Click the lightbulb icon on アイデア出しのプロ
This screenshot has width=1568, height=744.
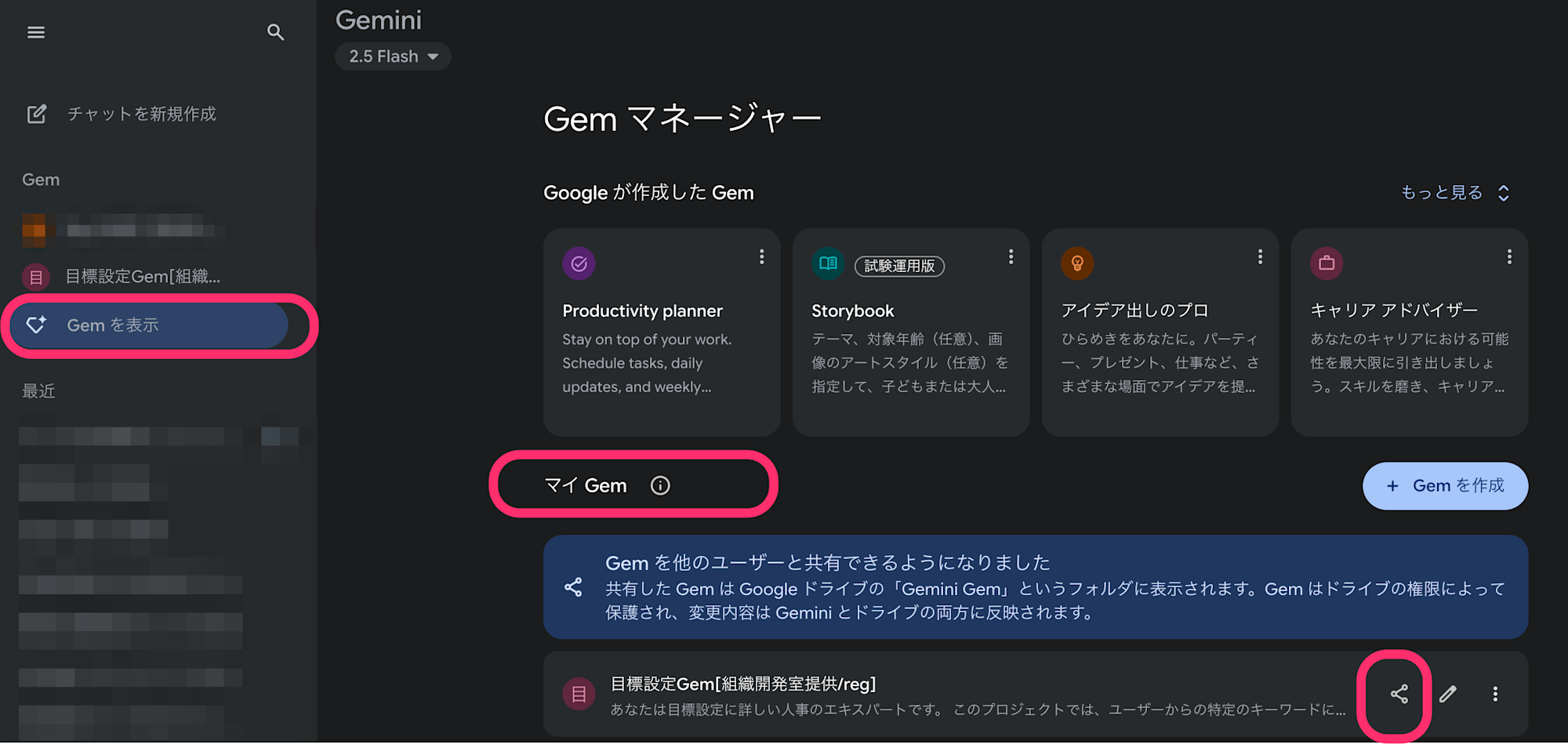pyautogui.click(x=1077, y=263)
